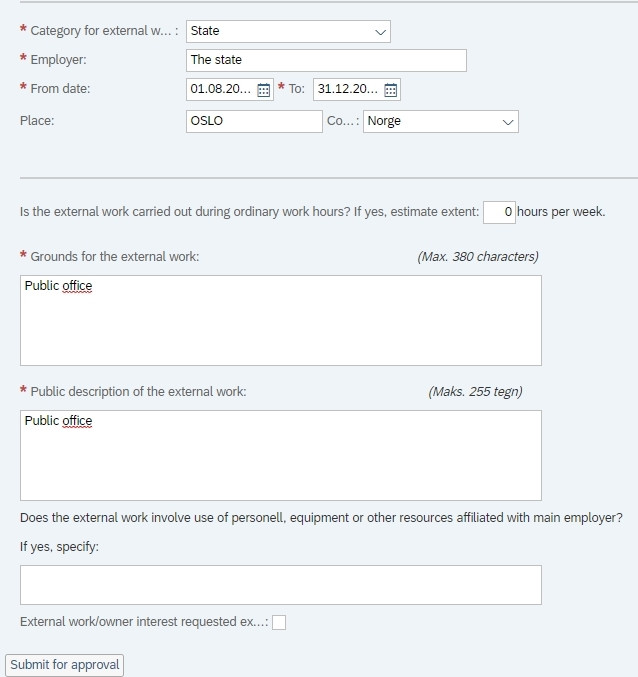The height and width of the screenshot is (677, 638).
Task: Click the Employer field label
Action: [59, 60]
